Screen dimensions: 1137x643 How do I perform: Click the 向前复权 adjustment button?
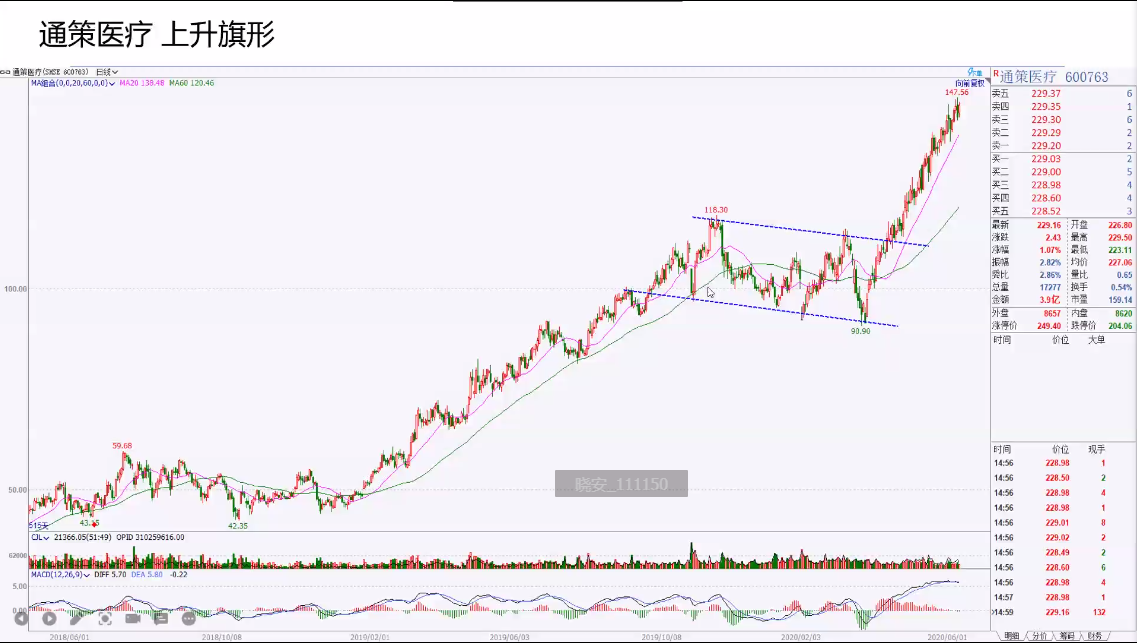[x=970, y=83]
